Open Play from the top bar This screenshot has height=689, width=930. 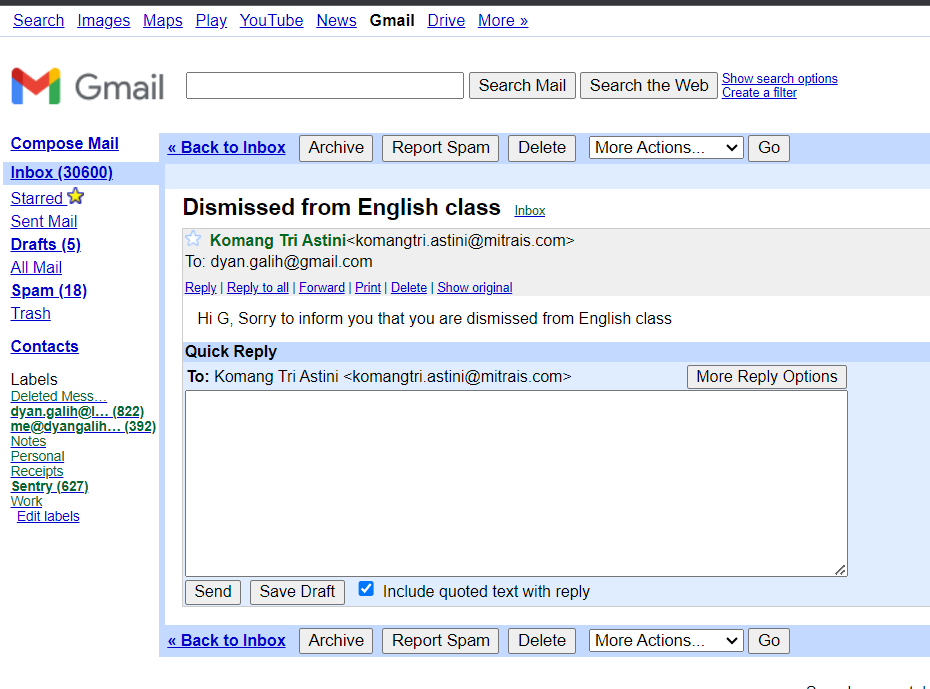[211, 21]
